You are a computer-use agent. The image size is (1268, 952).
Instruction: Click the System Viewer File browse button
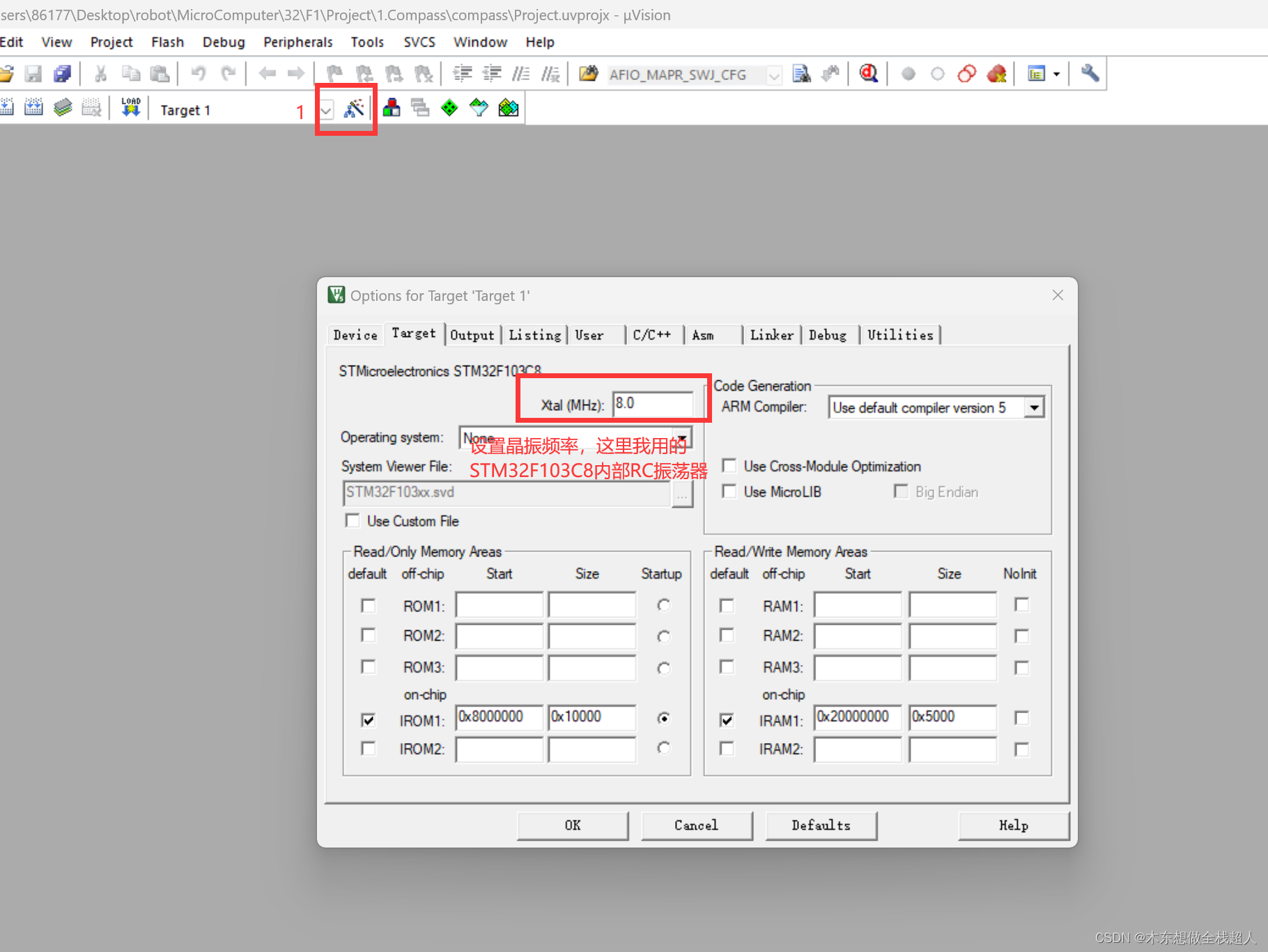pos(682,494)
